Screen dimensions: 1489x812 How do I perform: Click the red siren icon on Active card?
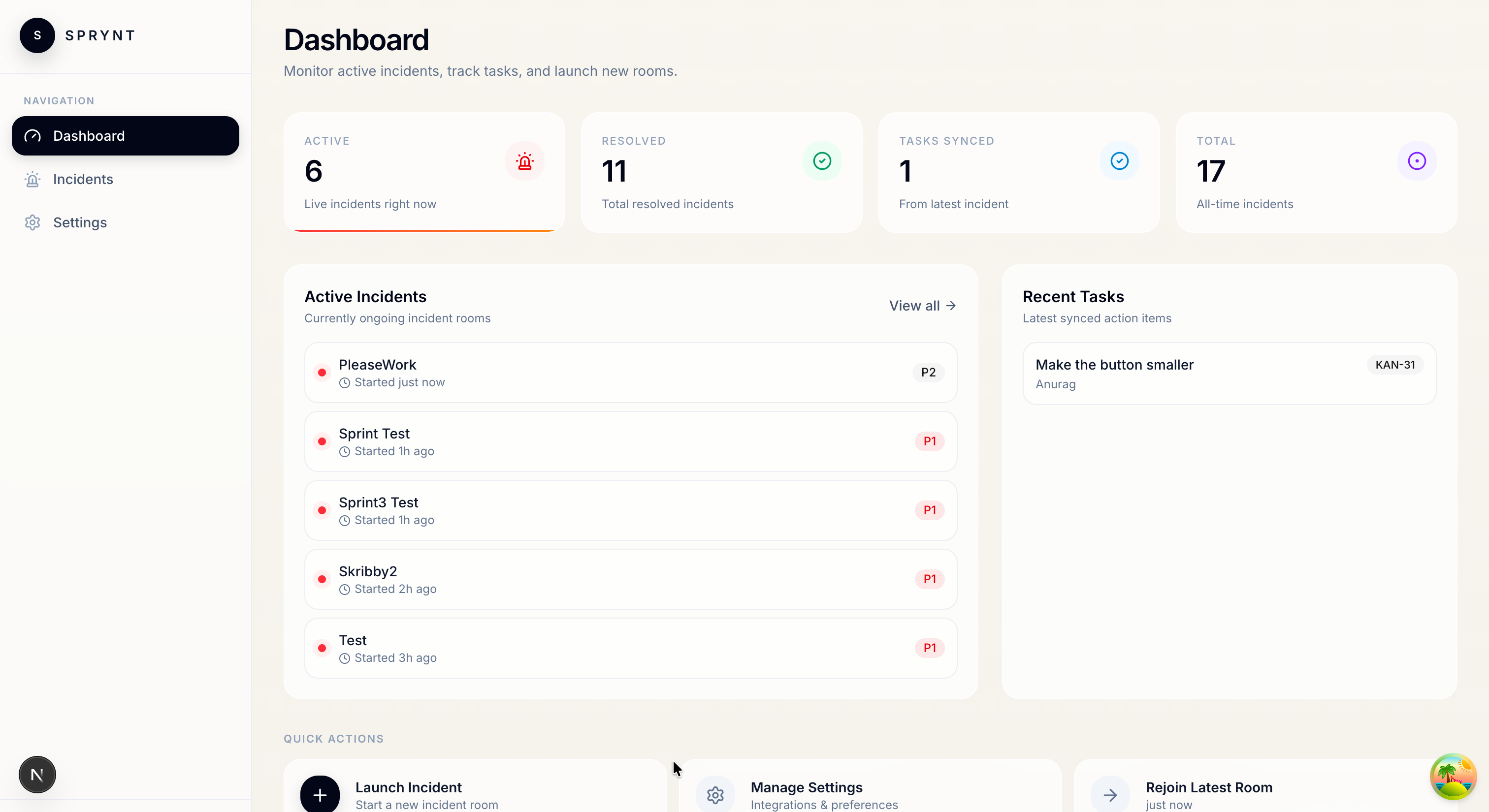click(524, 161)
